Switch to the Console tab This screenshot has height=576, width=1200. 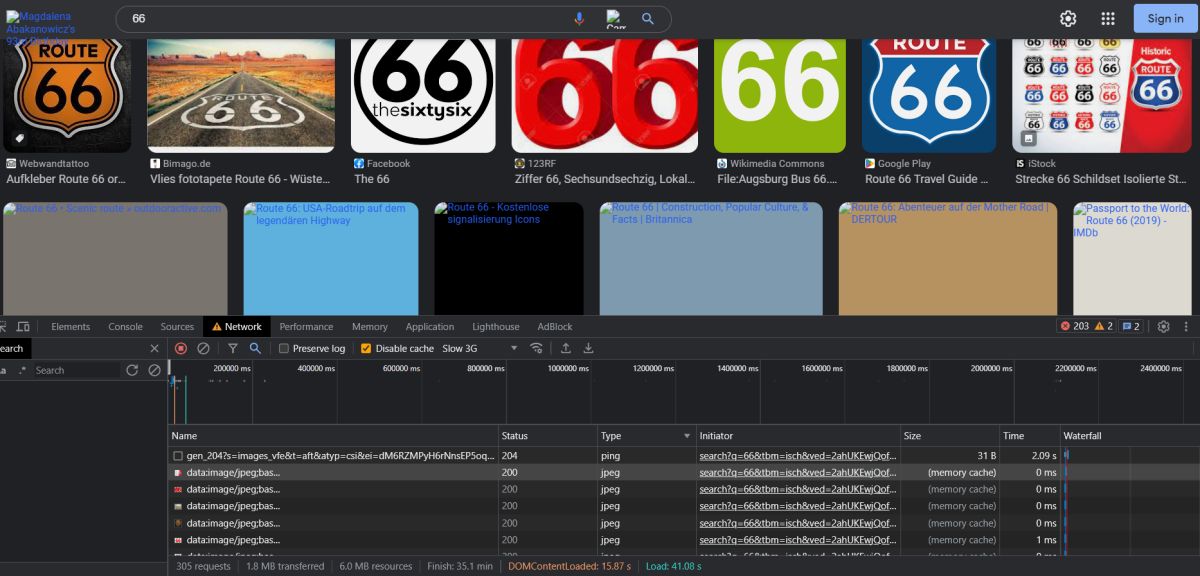(x=125, y=326)
